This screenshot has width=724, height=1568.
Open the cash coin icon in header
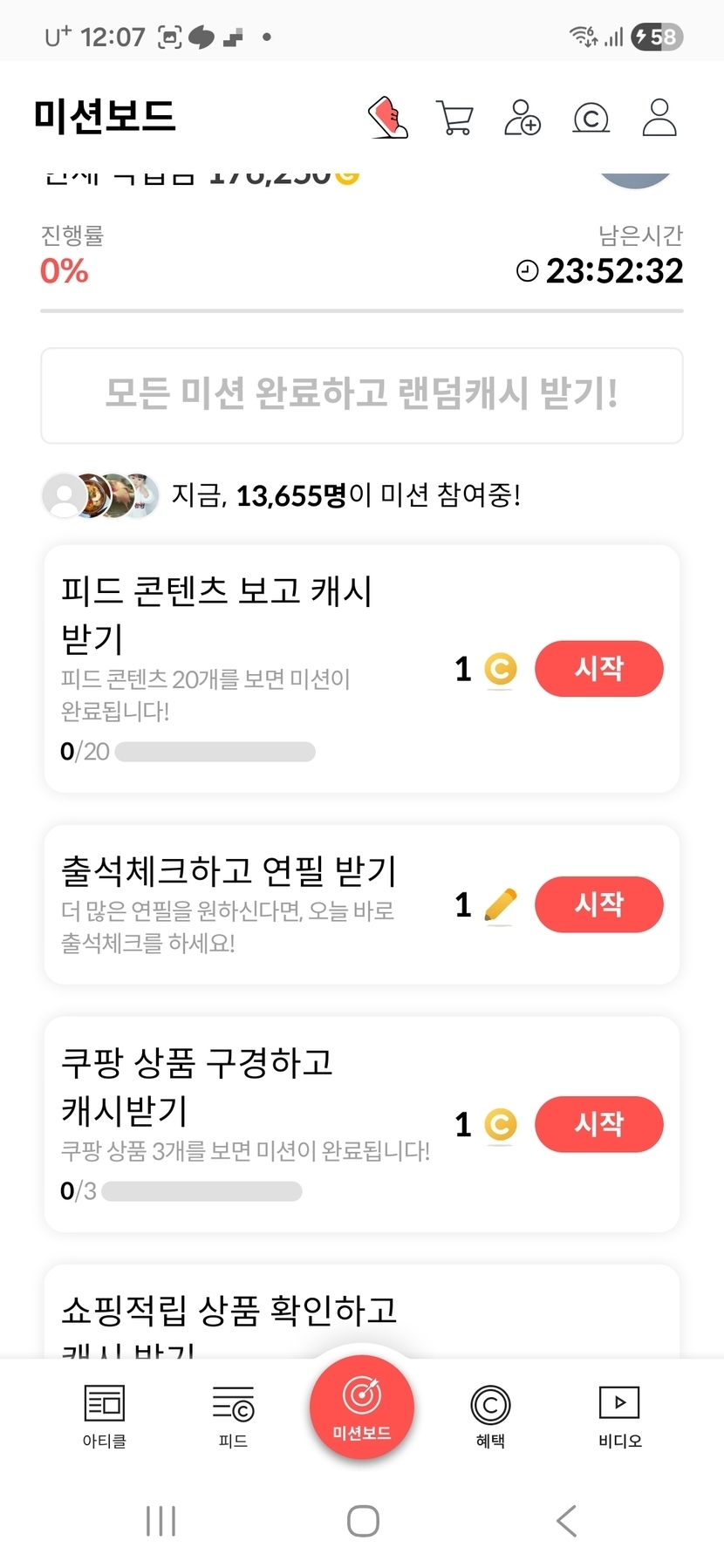591,118
